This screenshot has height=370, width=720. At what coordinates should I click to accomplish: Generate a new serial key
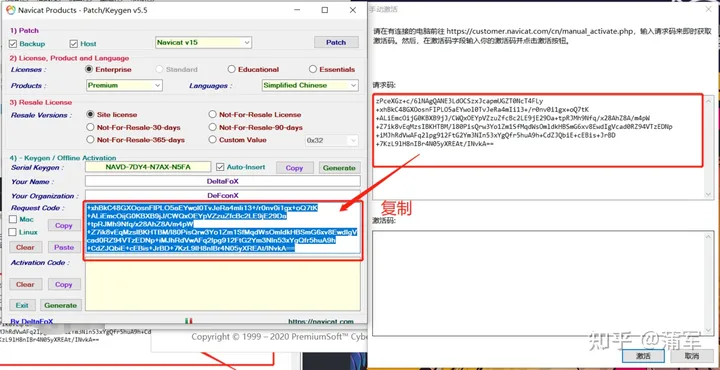339,168
